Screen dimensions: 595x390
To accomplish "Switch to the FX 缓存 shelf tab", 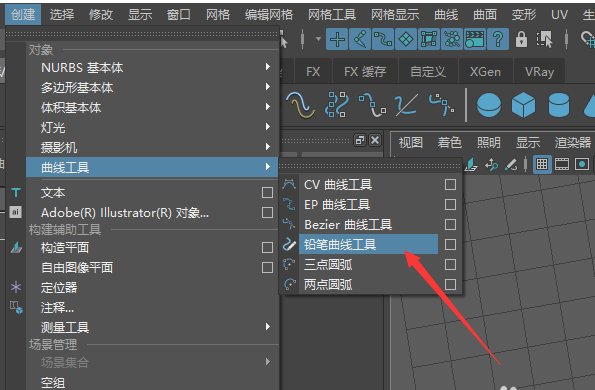I will click(365, 72).
